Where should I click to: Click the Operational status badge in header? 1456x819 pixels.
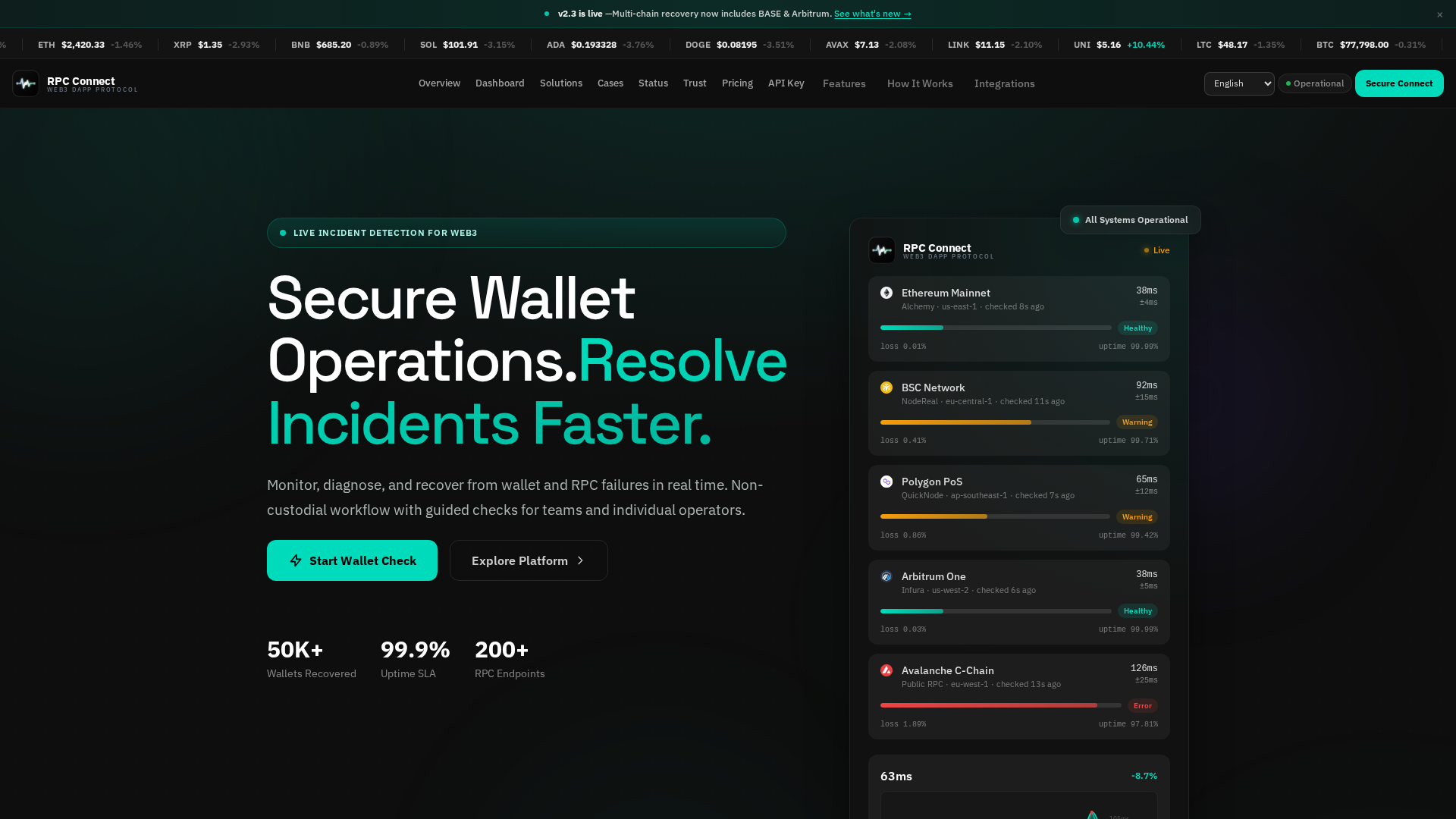click(1314, 83)
